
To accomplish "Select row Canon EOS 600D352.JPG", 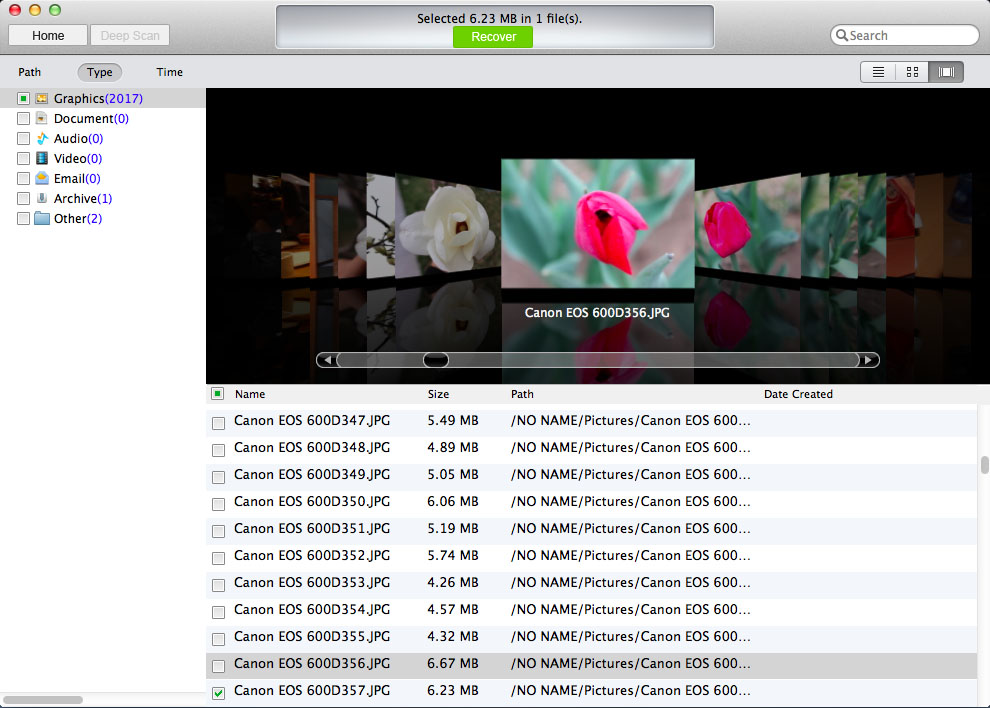I will [x=592, y=558].
